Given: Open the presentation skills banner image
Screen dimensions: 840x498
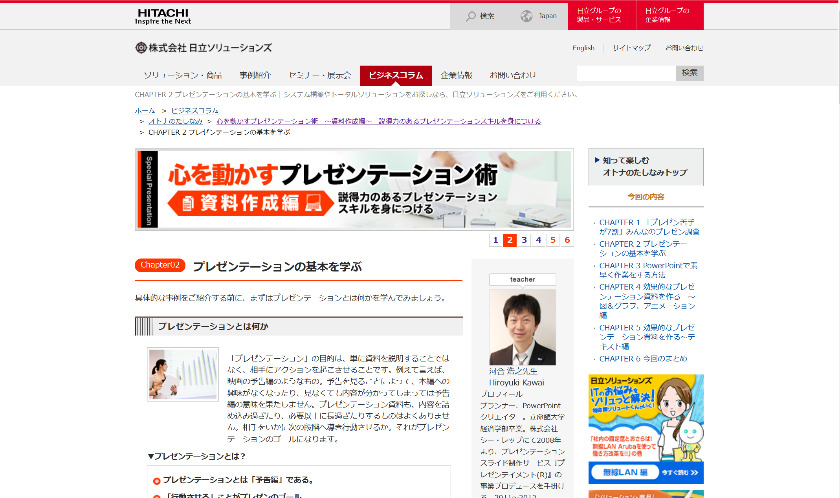Looking at the screenshot, I should pos(354,190).
